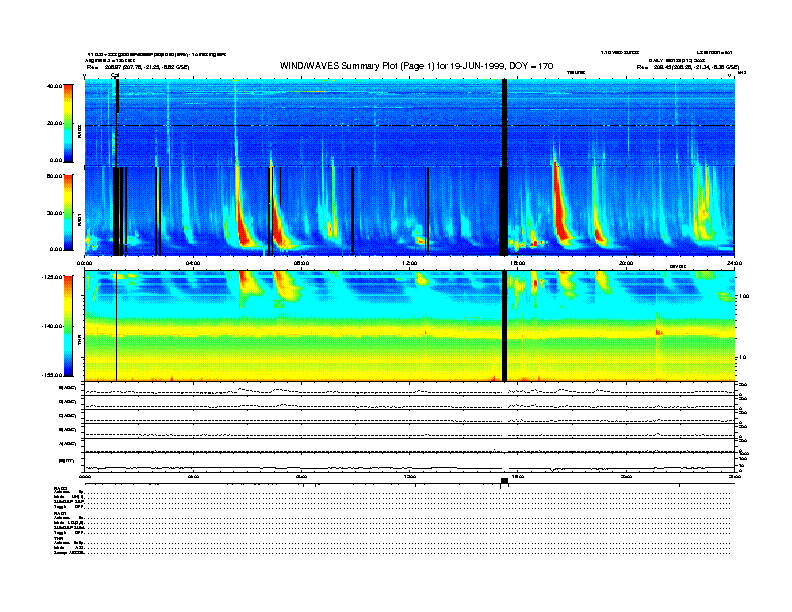
Task: Click the bottom line-plot row label with (nT)
Action: [x=67, y=461]
